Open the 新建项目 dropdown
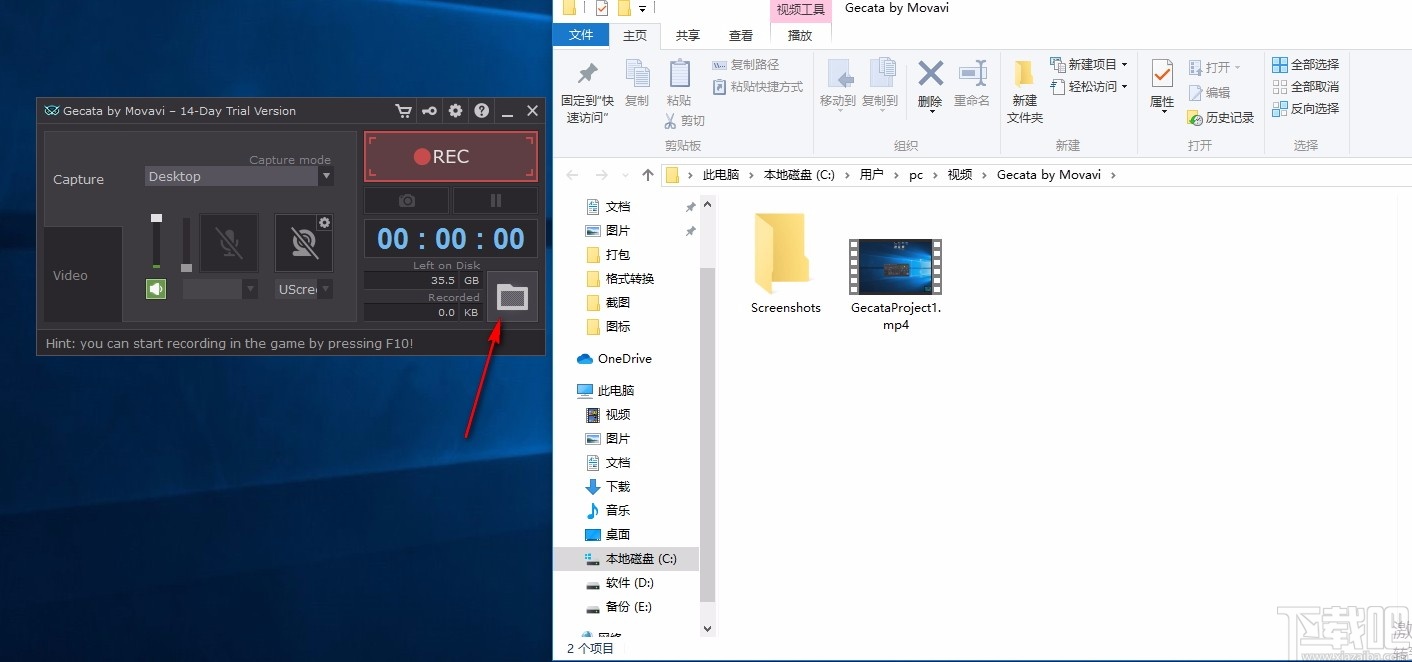 point(1089,64)
